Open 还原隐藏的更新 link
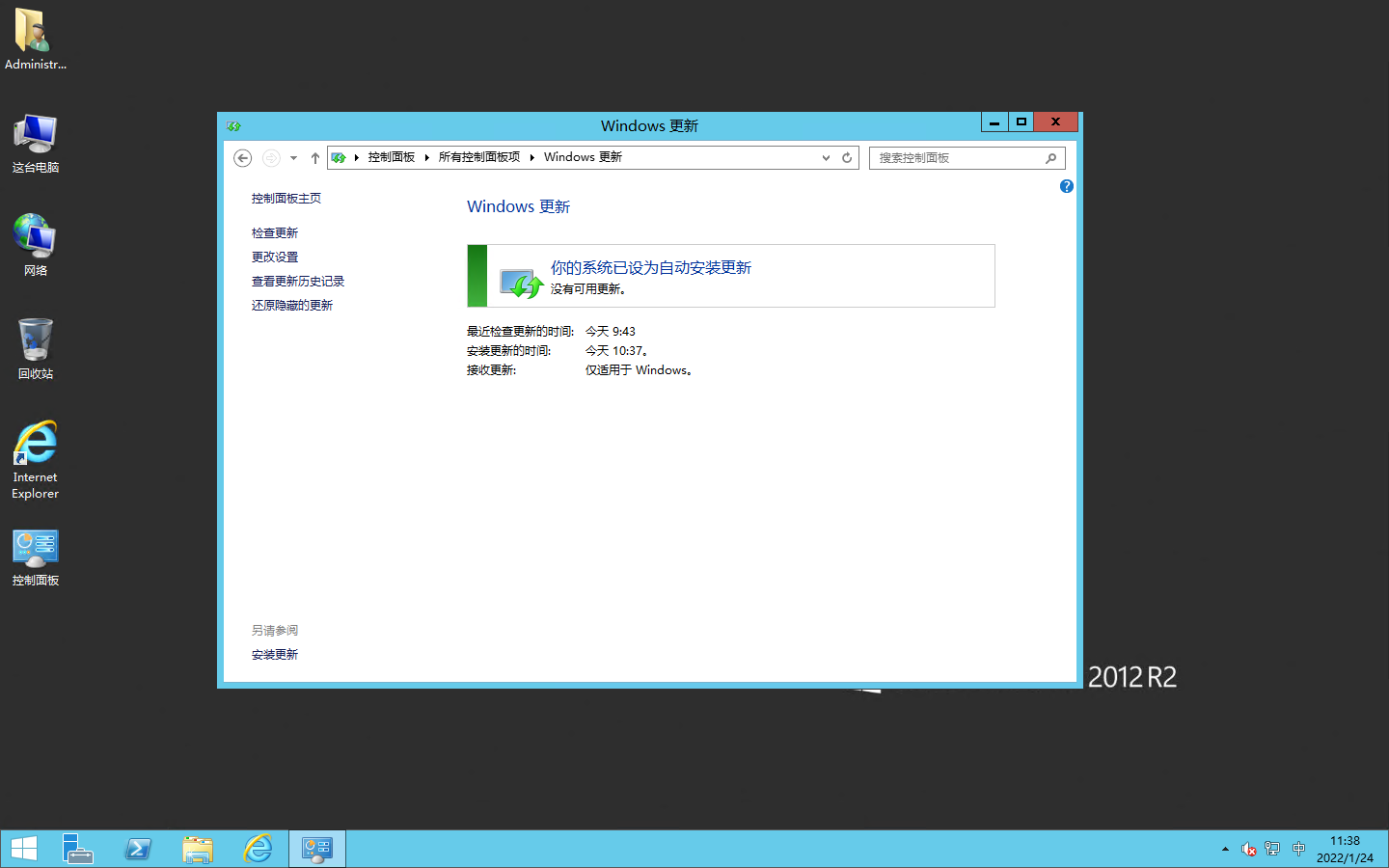 coord(292,306)
